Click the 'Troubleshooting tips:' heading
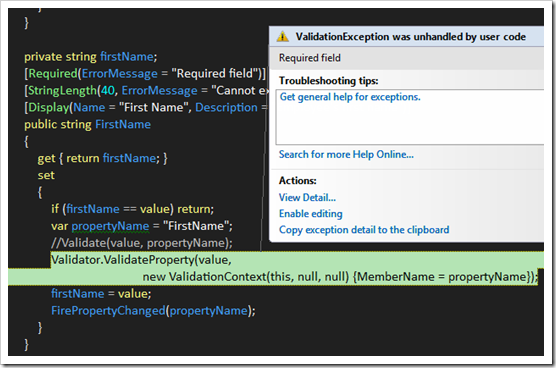Viewport: 556px width, 368px height. point(328,81)
